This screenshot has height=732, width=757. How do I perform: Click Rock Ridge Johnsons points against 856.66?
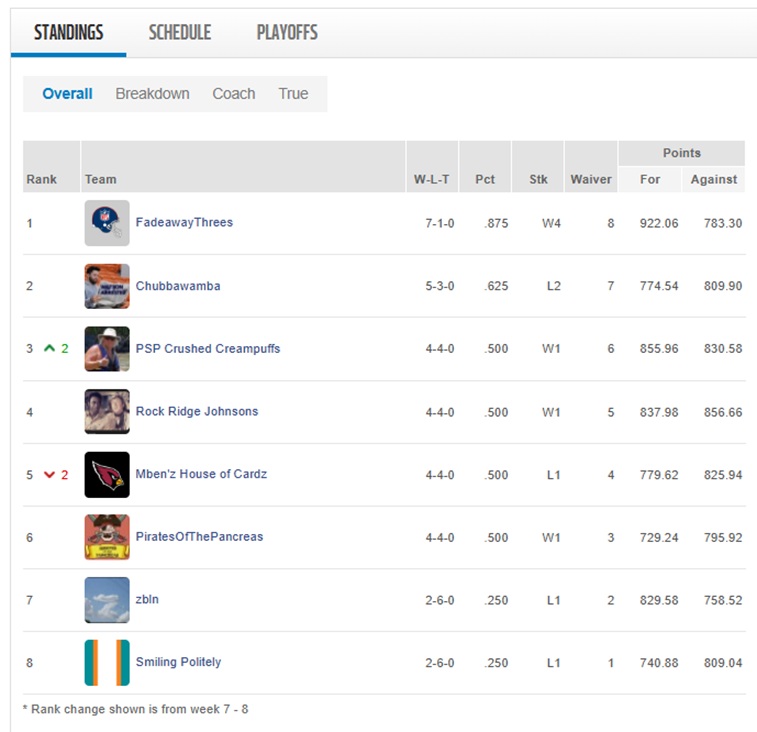point(723,412)
